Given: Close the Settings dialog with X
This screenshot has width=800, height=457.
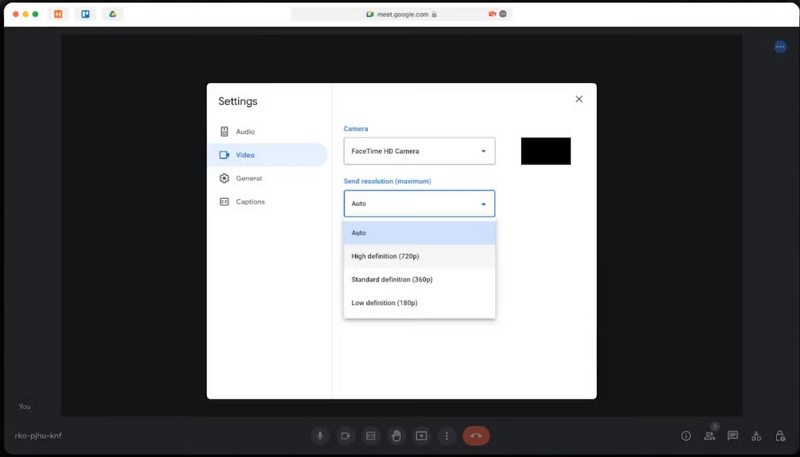Looking at the screenshot, I should [579, 99].
